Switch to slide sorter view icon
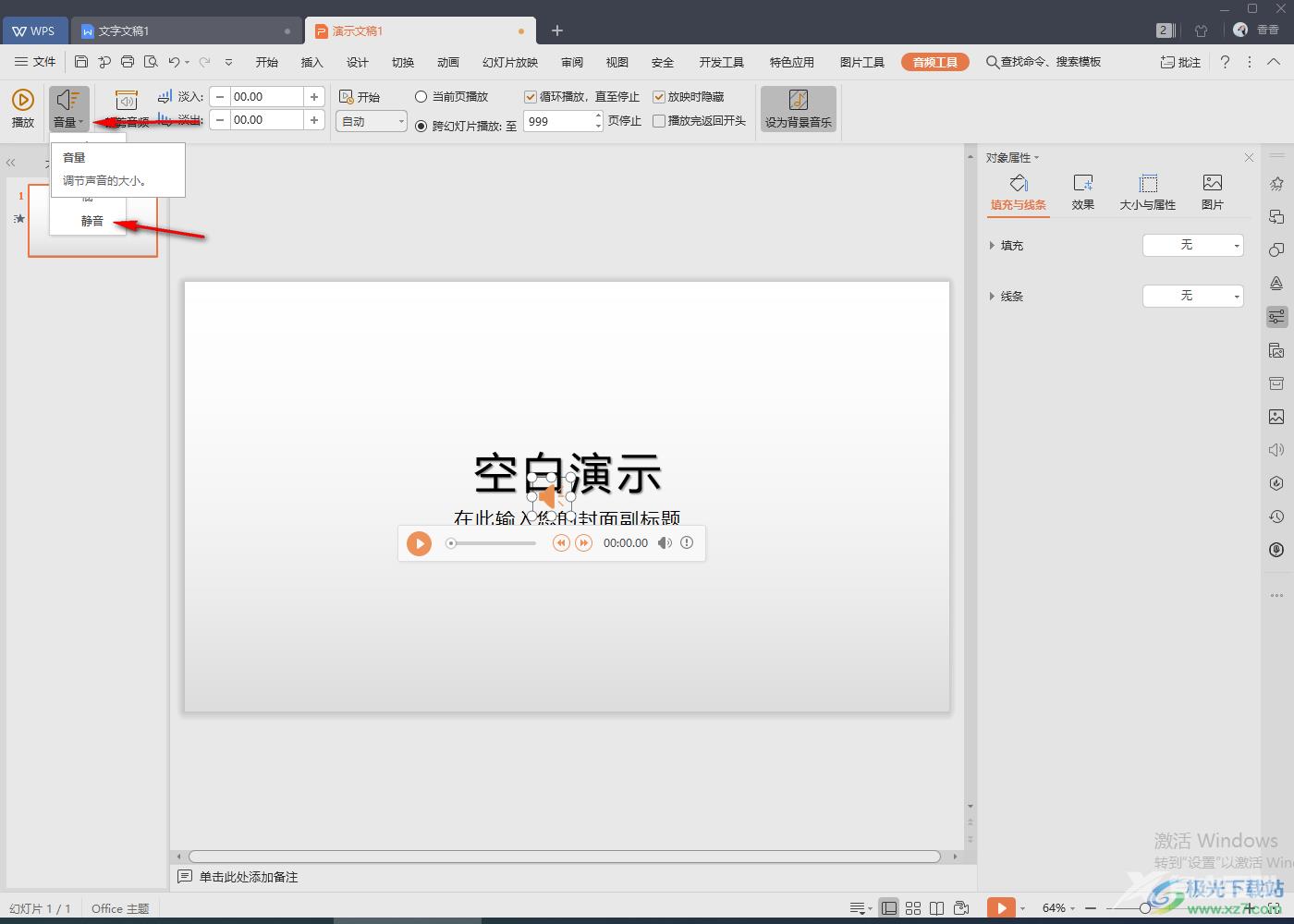Viewport: 1294px width, 924px height. [913, 908]
